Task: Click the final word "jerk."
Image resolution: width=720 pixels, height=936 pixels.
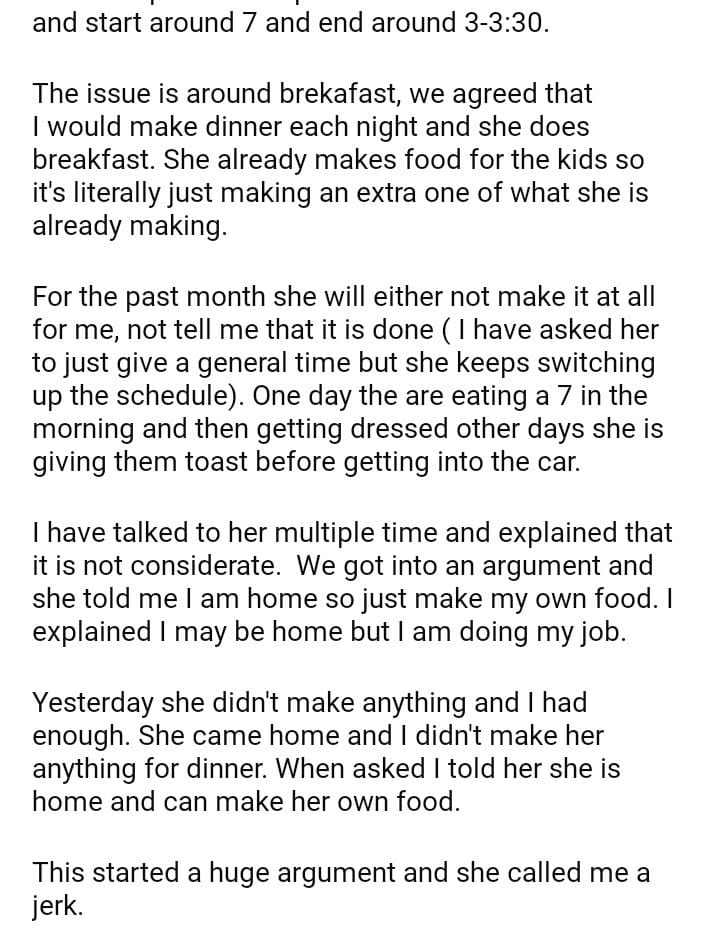Action: click(x=58, y=906)
